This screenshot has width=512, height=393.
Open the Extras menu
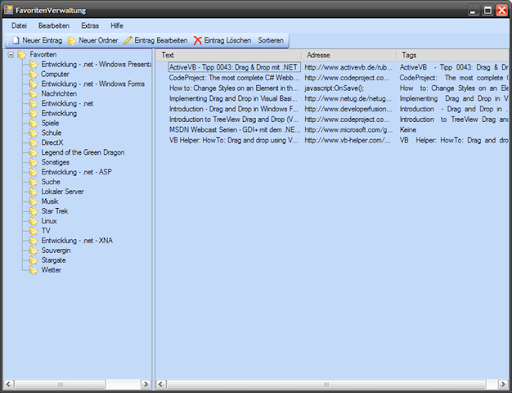(x=90, y=26)
